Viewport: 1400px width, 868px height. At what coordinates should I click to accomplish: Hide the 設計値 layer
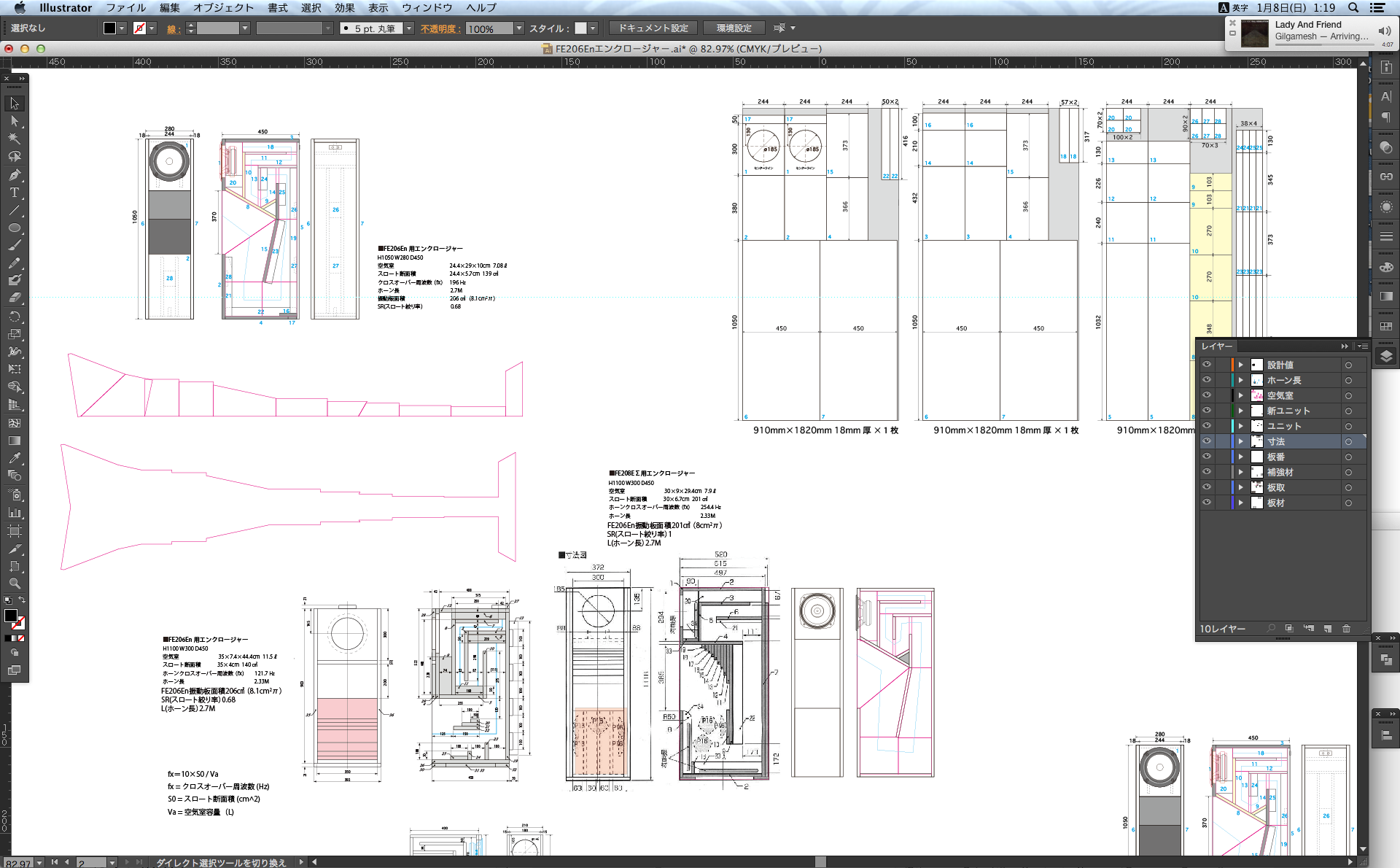1207,365
